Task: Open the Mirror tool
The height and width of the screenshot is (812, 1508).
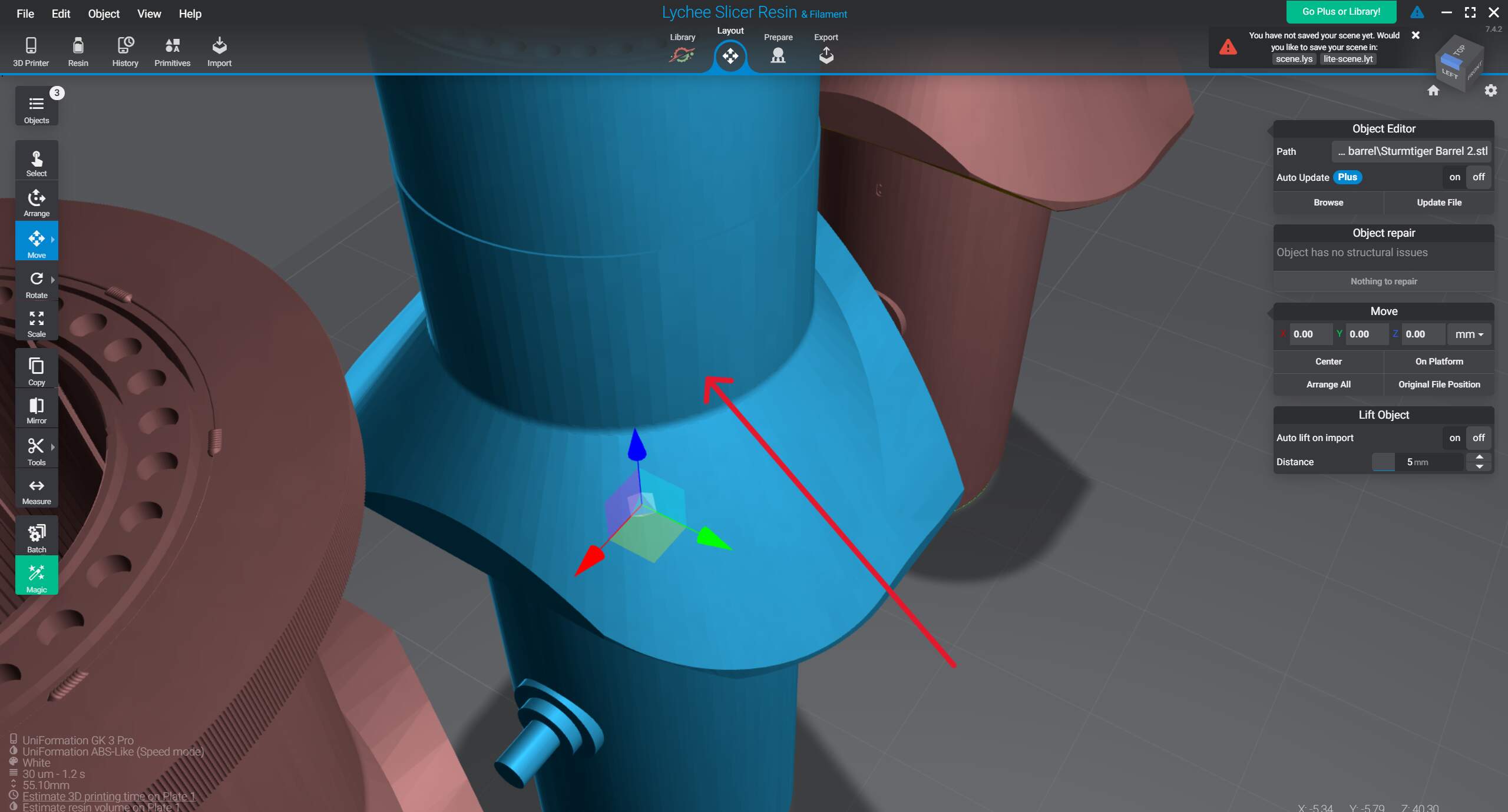Action: pos(36,410)
